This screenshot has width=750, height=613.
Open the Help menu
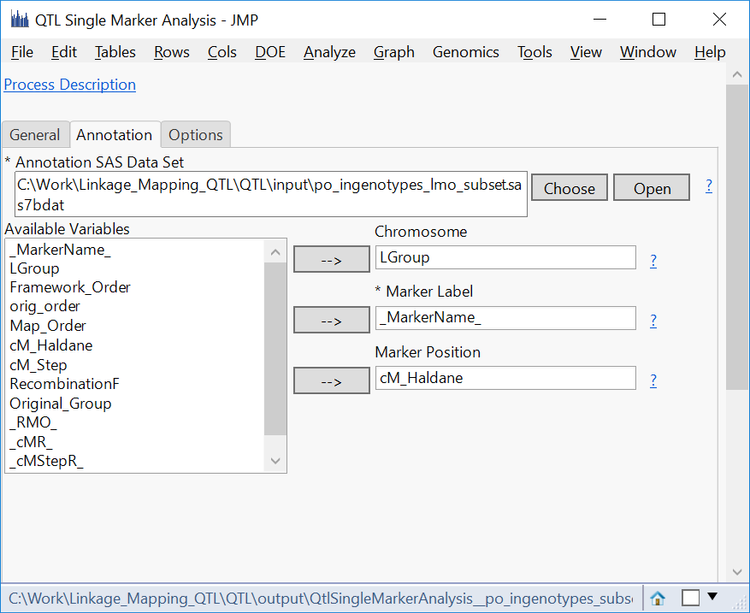pyautogui.click(x=710, y=52)
